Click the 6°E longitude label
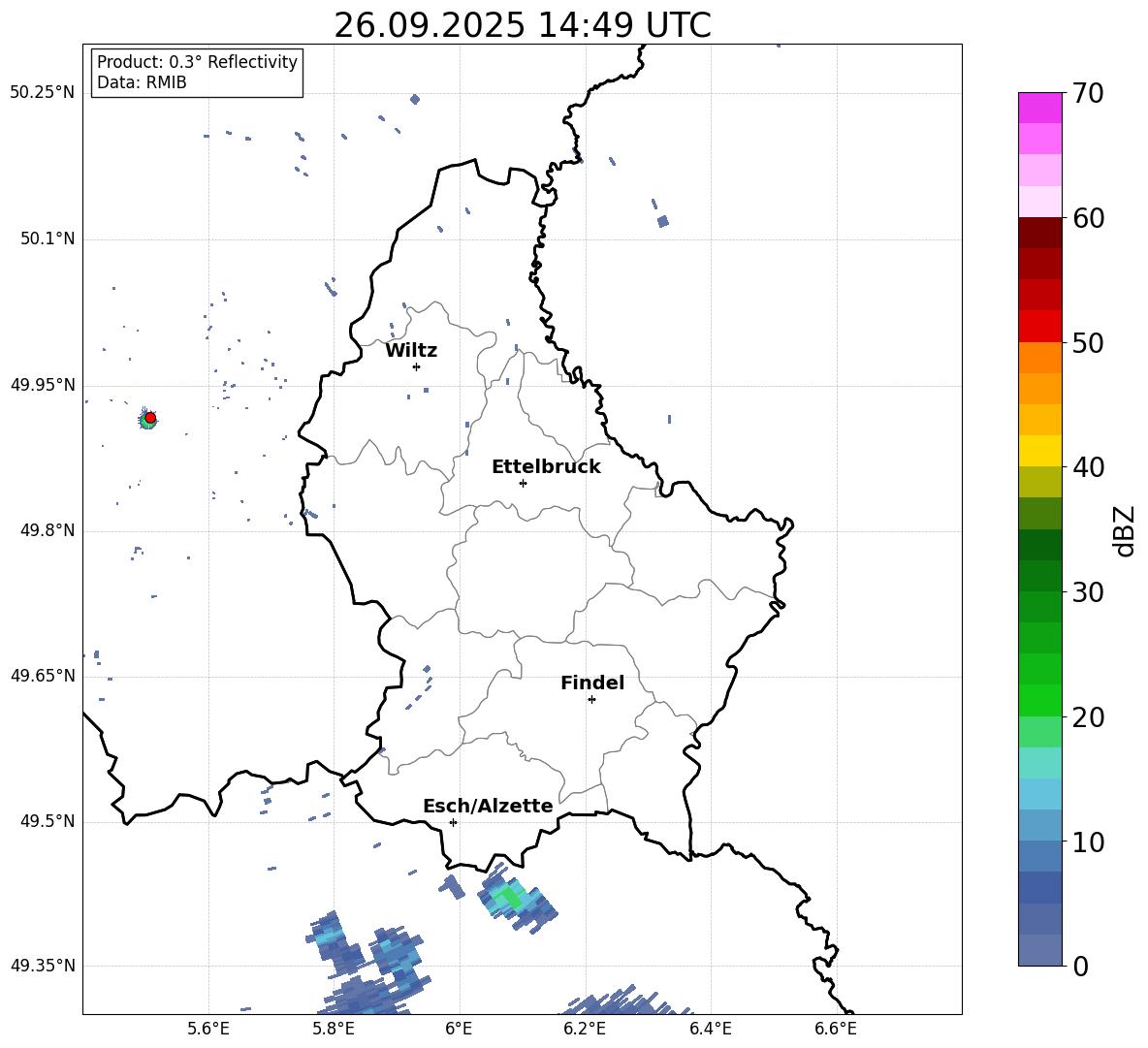Viewport: 1148px width, 1048px height. [x=459, y=1029]
